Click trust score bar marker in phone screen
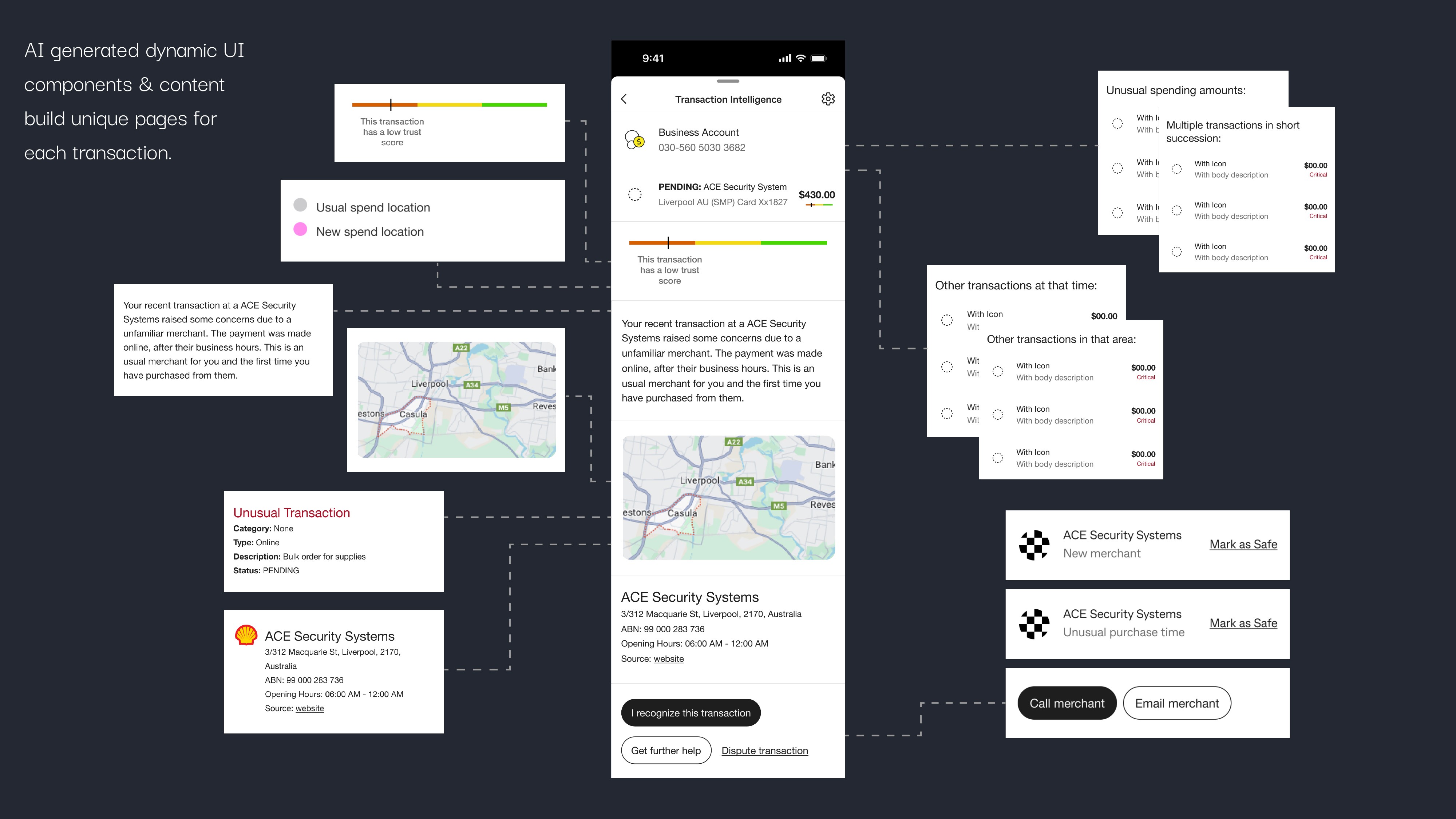Viewport: 1456px width, 819px height. coord(668,242)
